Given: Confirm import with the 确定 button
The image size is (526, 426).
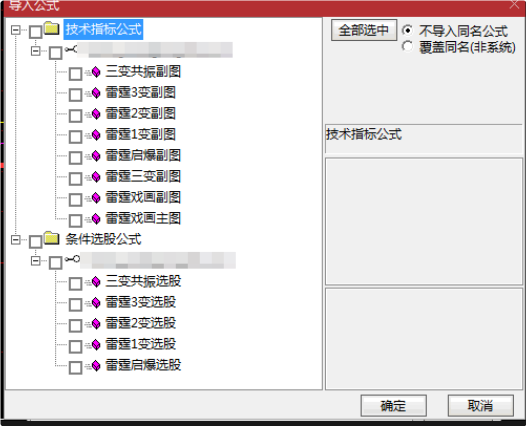Looking at the screenshot, I should click(x=393, y=406).
